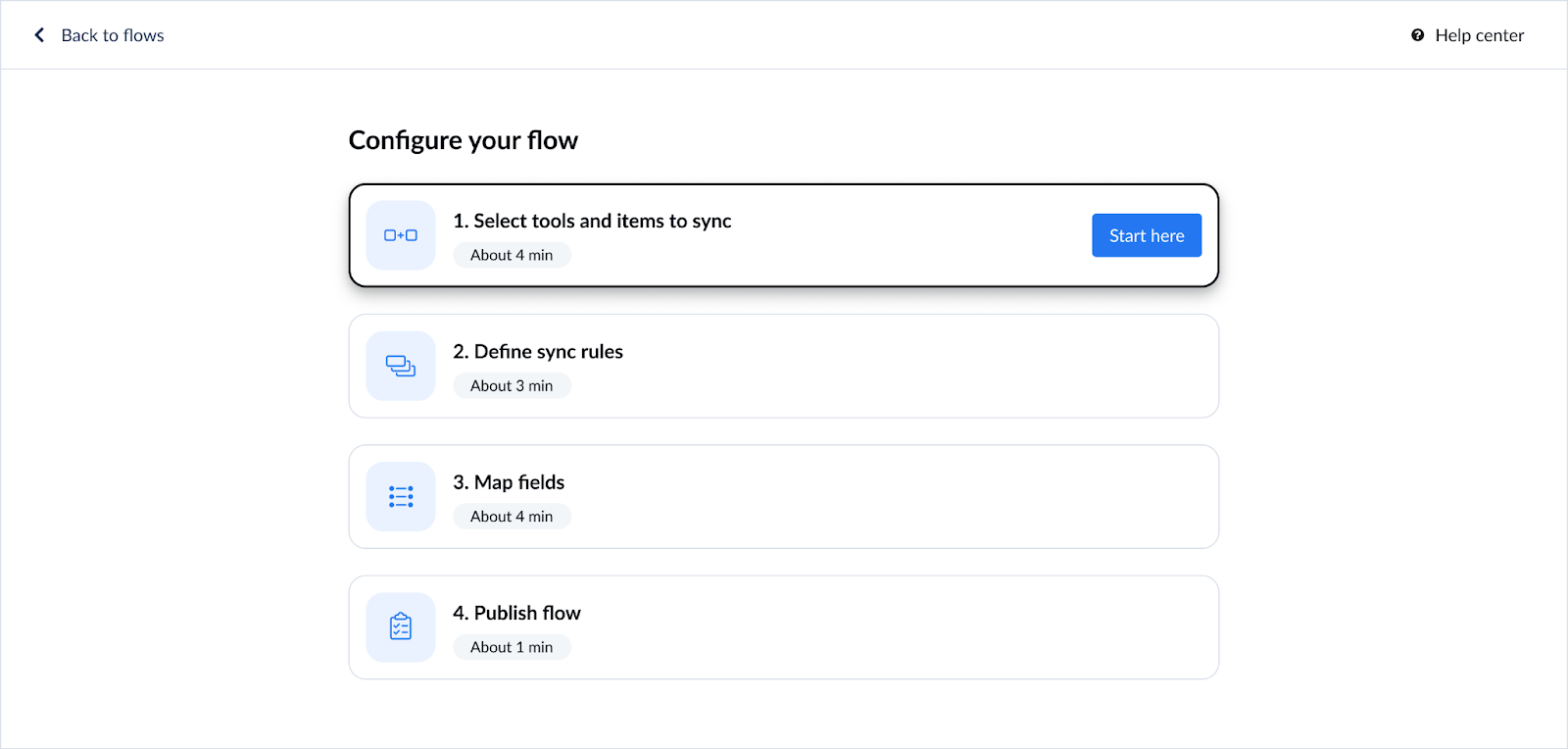Go back via Back to flows link

click(x=113, y=35)
